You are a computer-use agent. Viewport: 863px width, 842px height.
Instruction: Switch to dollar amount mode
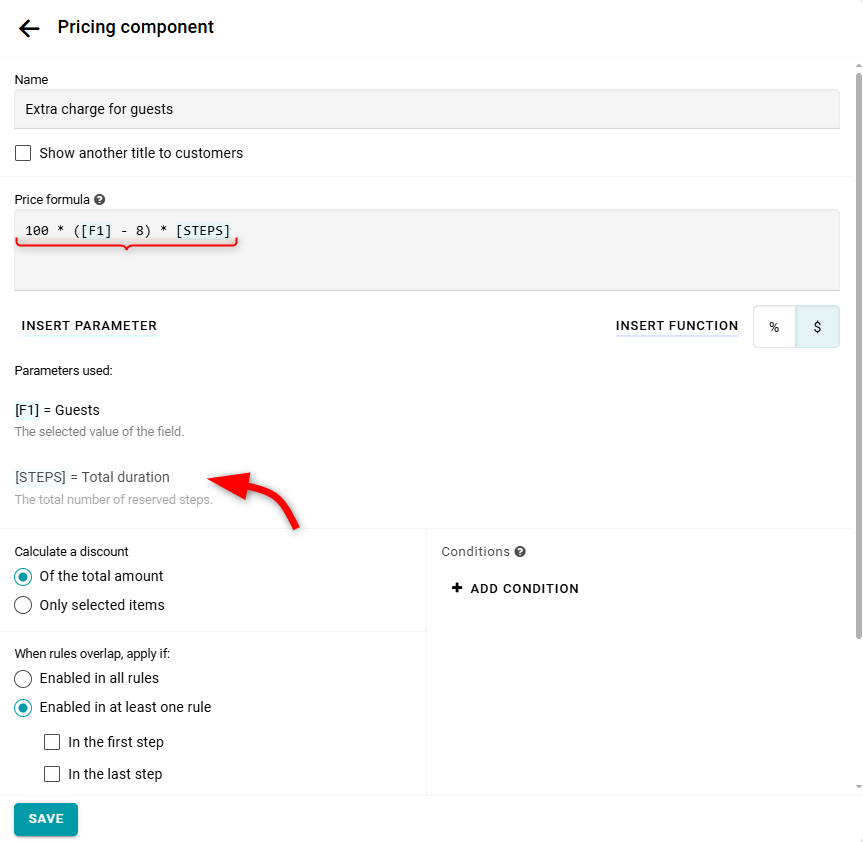click(x=817, y=327)
